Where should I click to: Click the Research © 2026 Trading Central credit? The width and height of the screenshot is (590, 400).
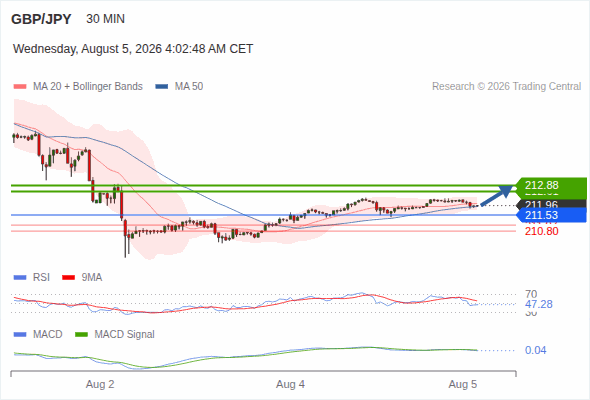coord(506,87)
